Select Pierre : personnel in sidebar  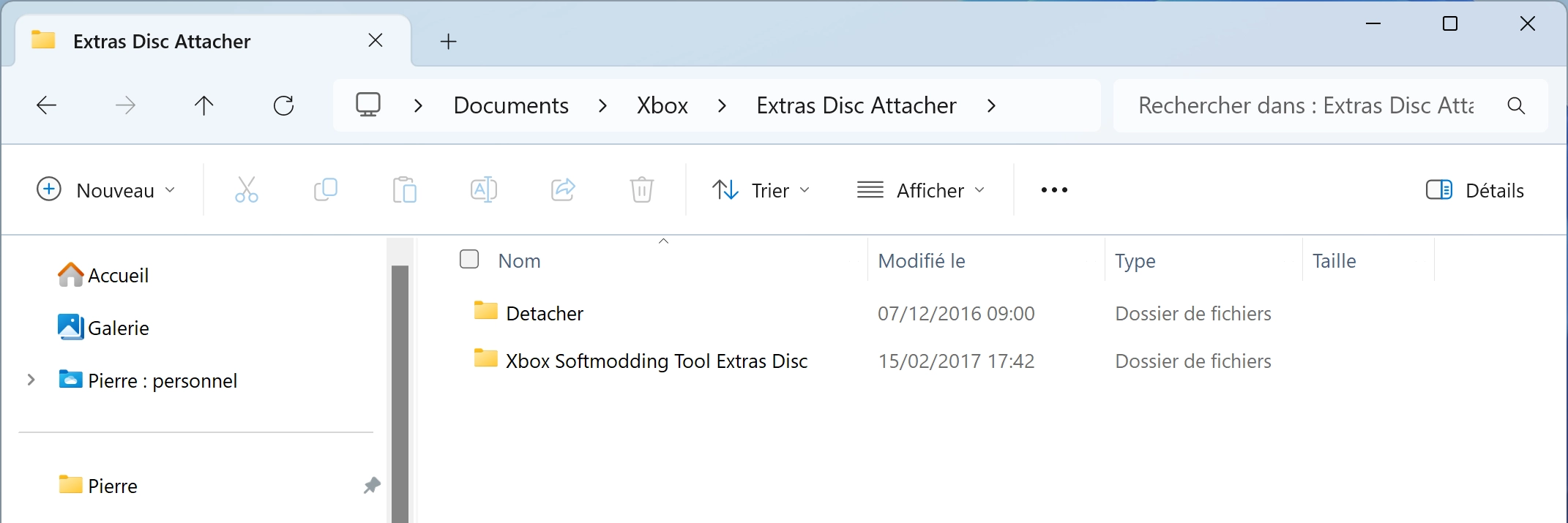click(163, 380)
